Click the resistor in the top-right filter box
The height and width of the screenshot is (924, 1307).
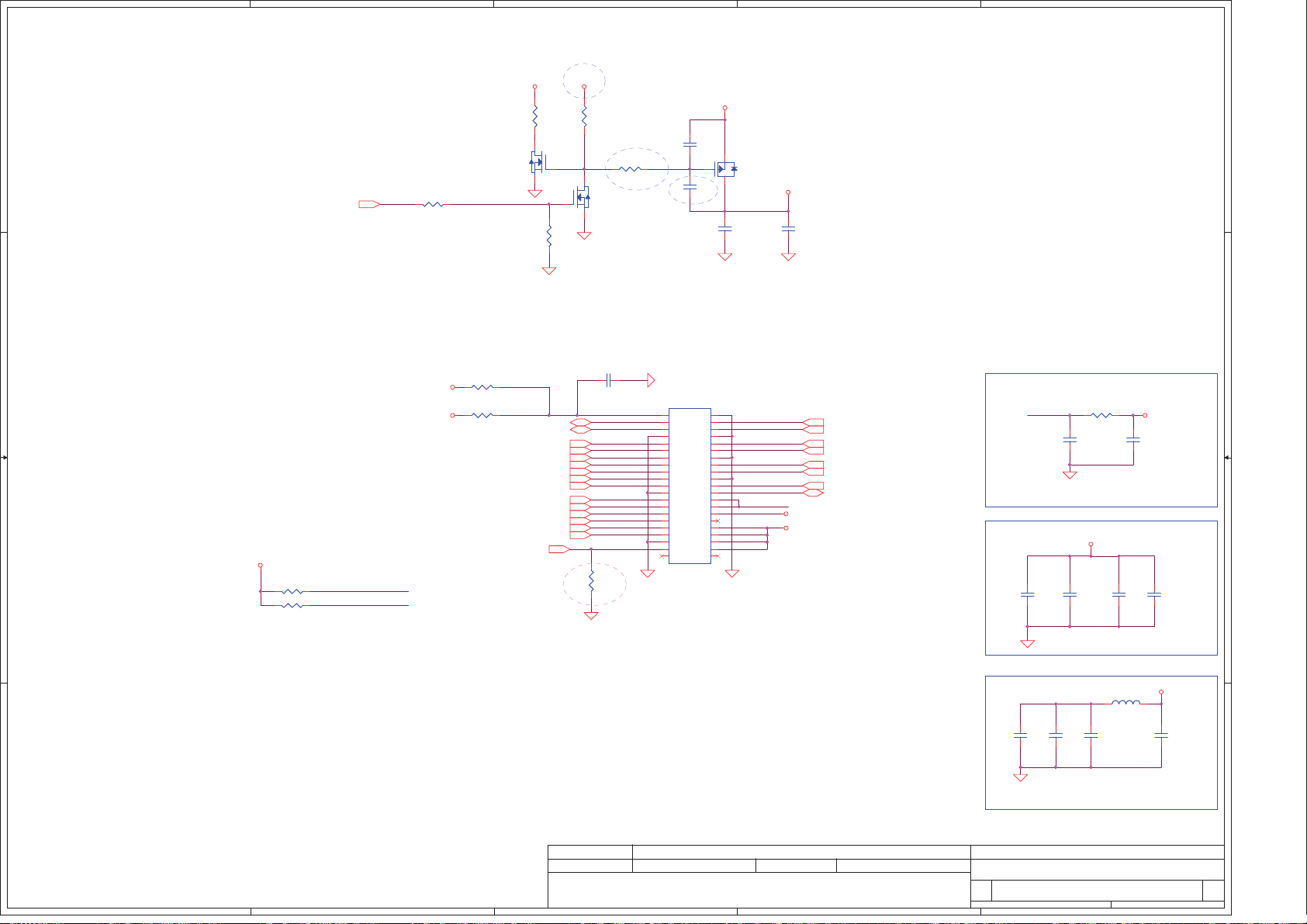point(1101,415)
